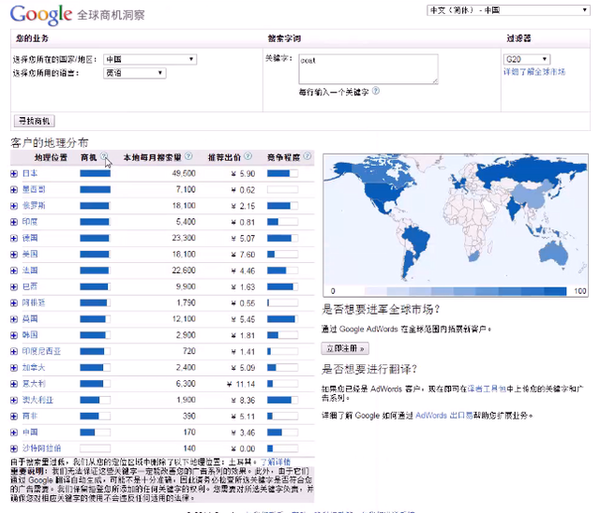The image size is (600, 513).
Task: Expand the 韩国 row
Action: 15,336
